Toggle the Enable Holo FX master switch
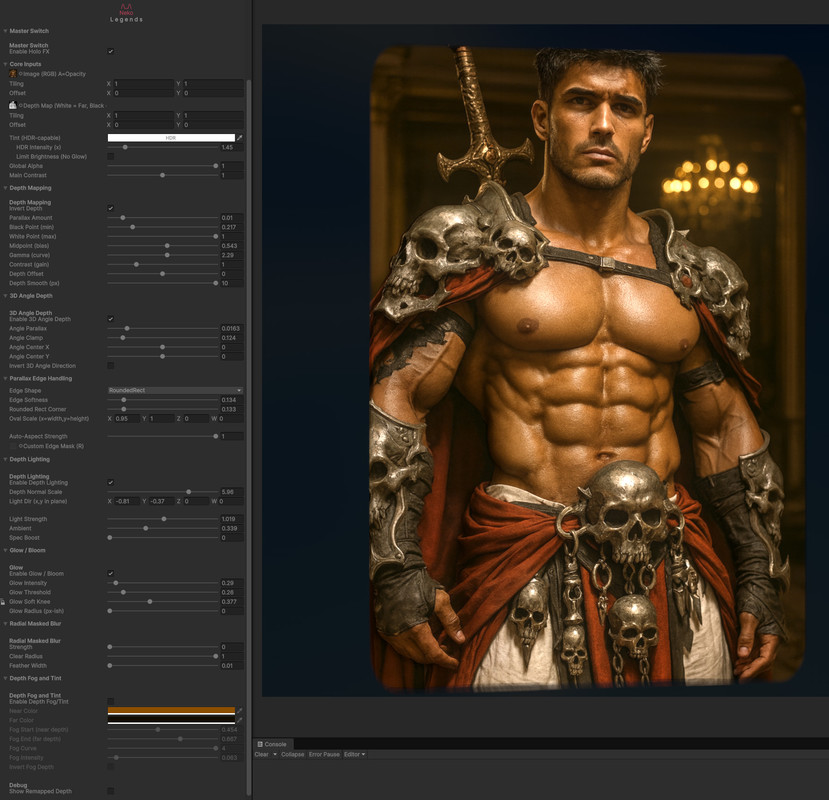 click(x=110, y=51)
